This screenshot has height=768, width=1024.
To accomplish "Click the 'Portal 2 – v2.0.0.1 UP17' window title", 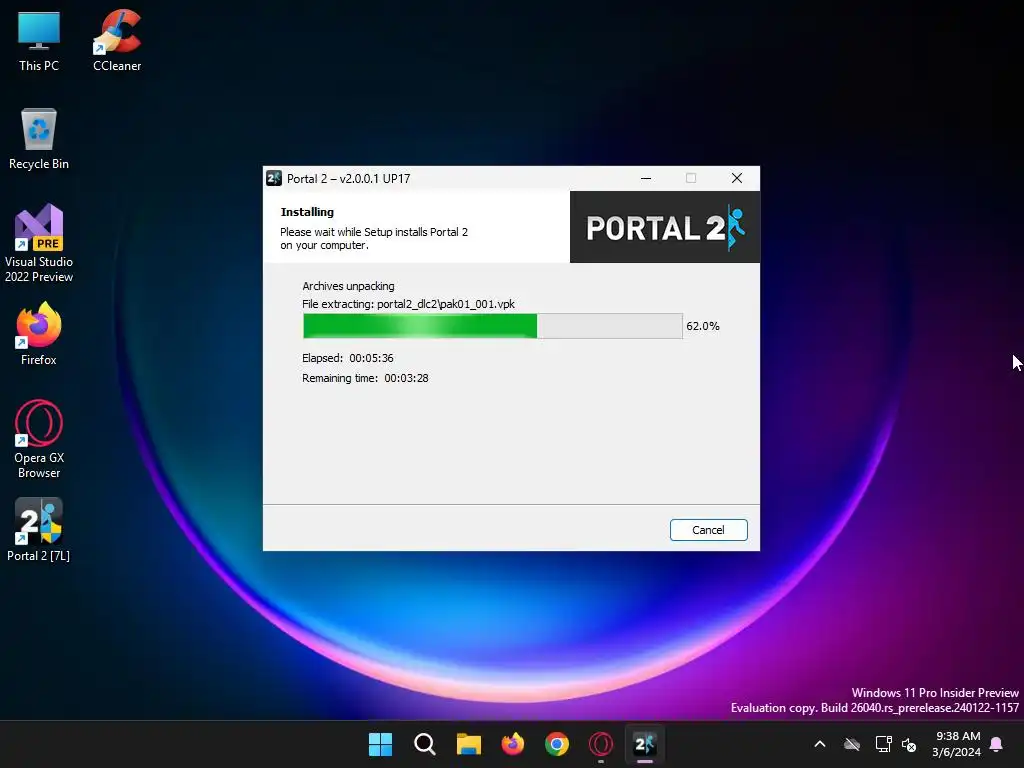I will (x=349, y=178).
